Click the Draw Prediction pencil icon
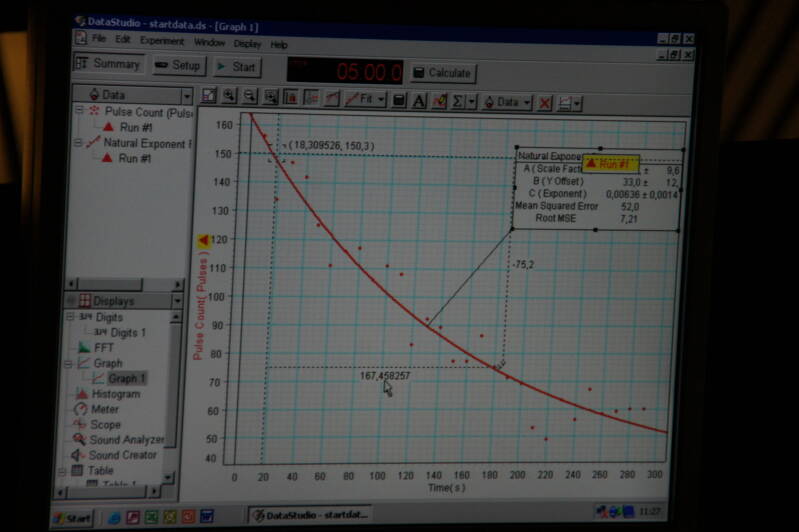 coord(439,101)
